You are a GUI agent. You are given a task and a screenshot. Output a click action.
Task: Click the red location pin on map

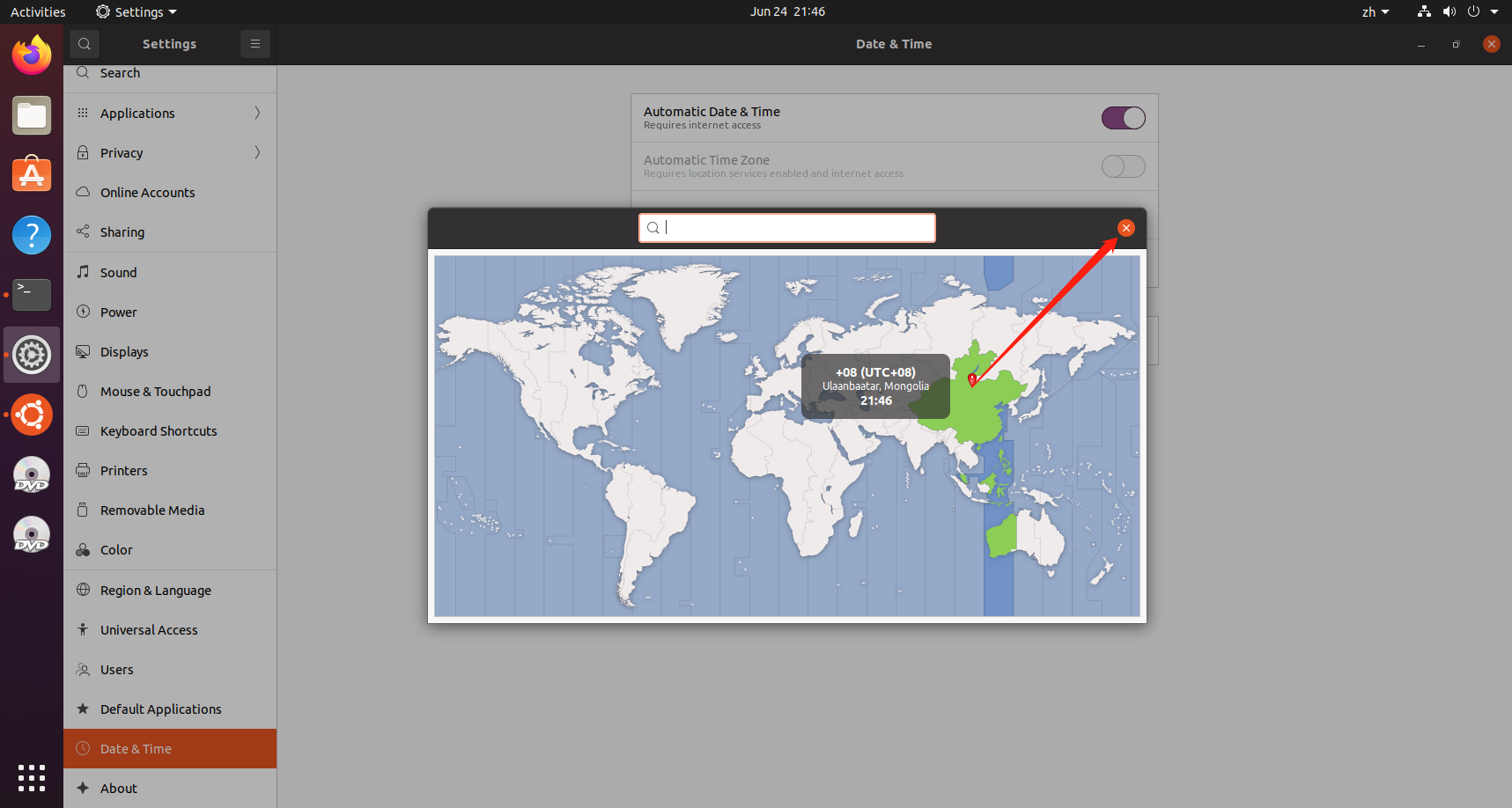972,379
